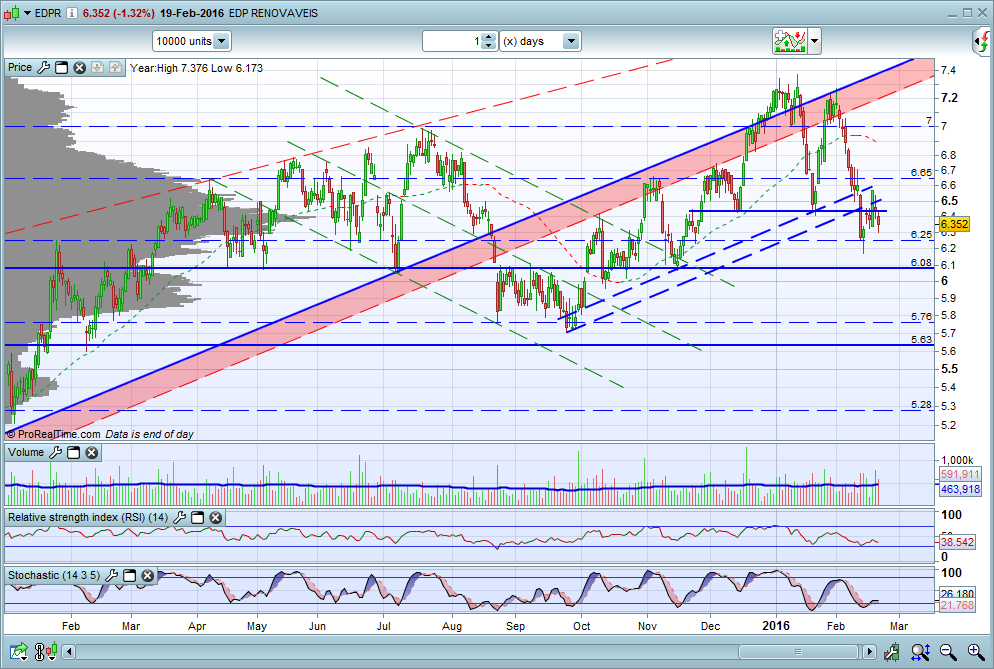Open chart properties wrench-on-chart icon at bottom
Viewport: 994px width, 669px height.
[x=891, y=651]
